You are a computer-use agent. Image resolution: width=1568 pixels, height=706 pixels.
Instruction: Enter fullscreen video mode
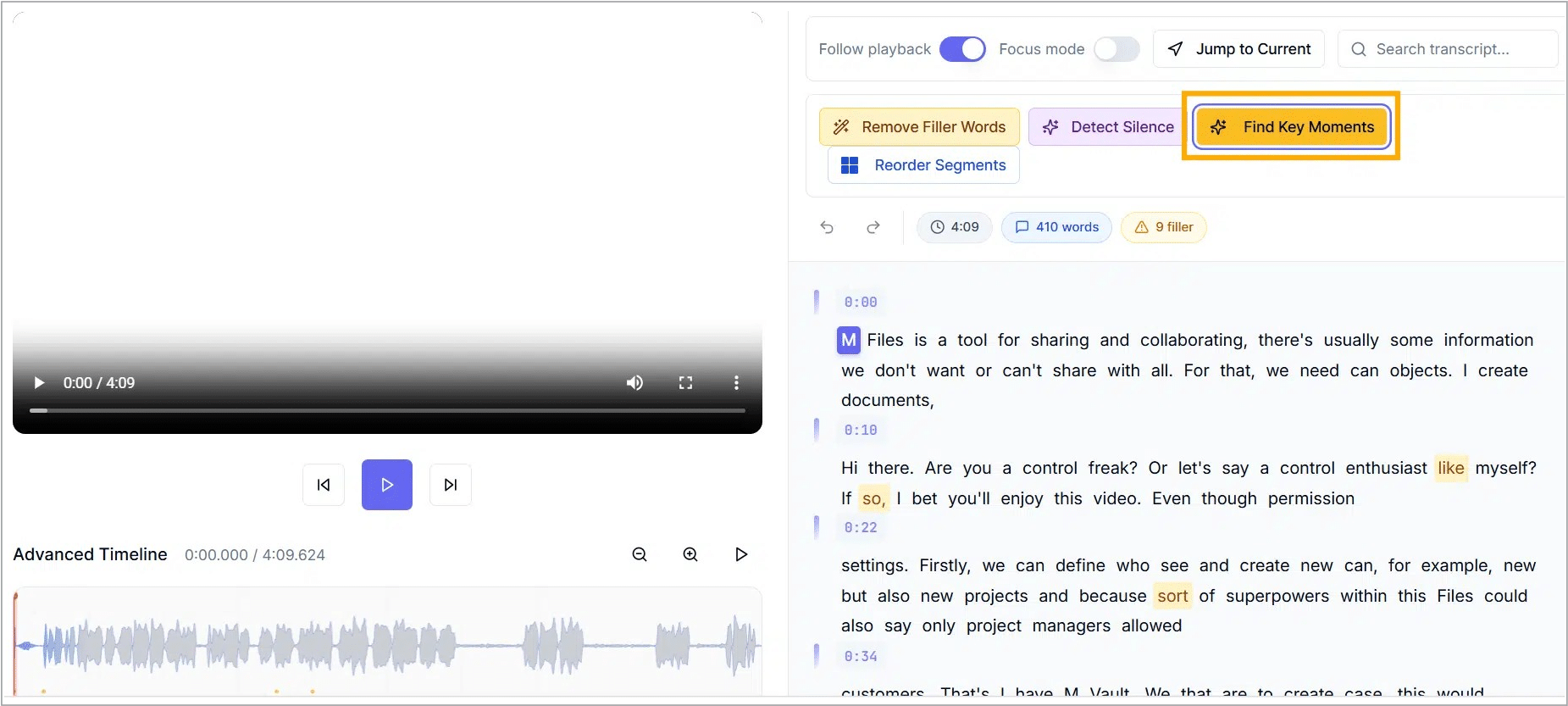pos(686,383)
